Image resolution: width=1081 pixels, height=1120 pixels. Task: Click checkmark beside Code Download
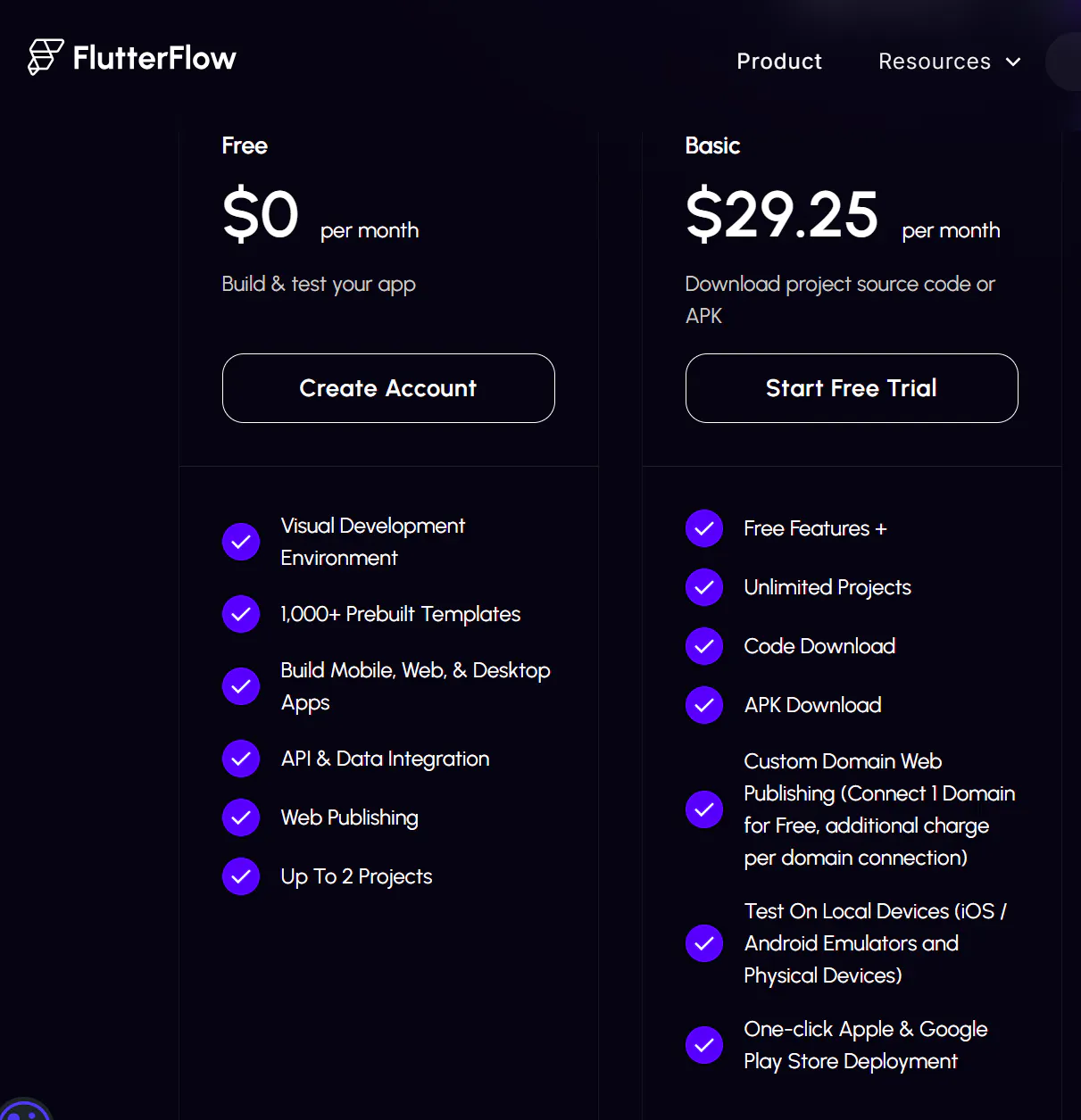tap(704, 646)
